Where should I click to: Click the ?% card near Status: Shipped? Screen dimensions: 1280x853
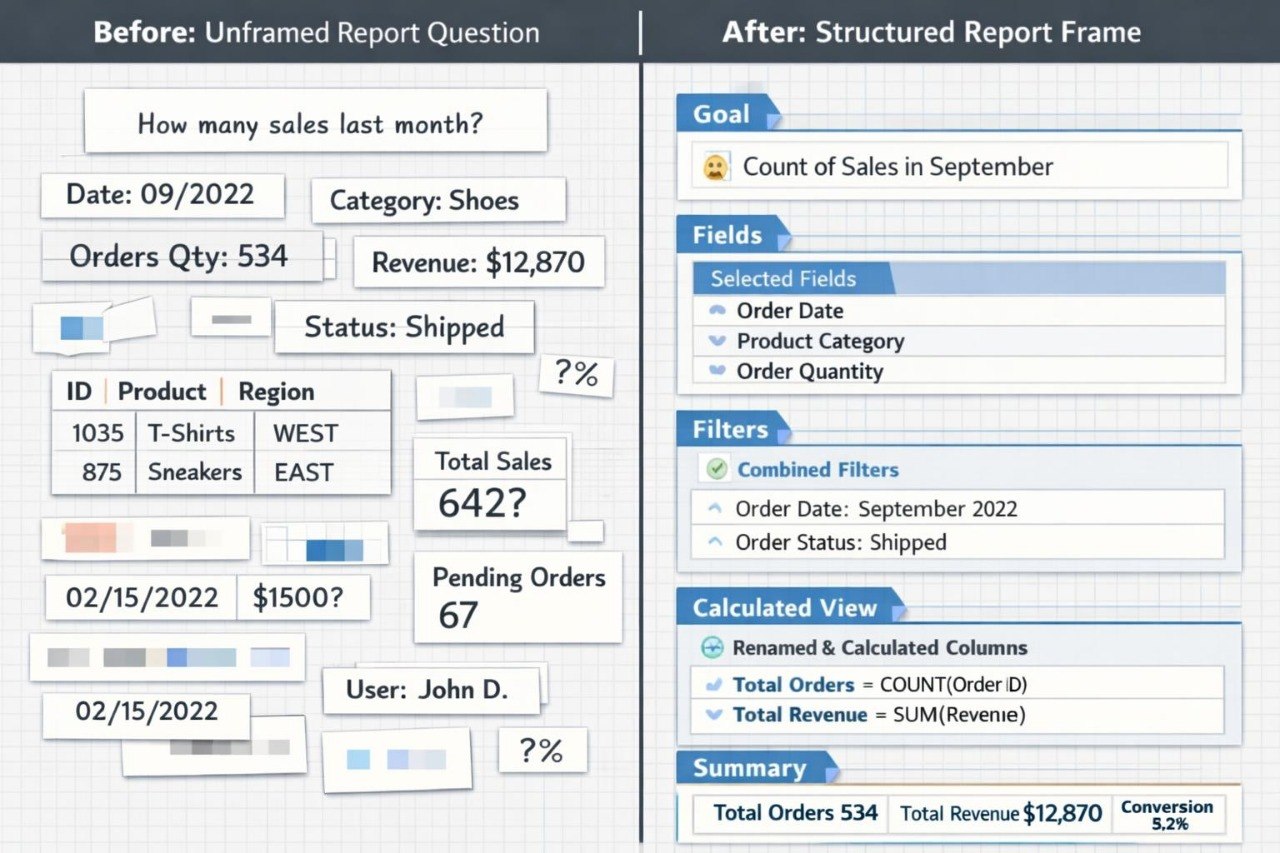576,375
